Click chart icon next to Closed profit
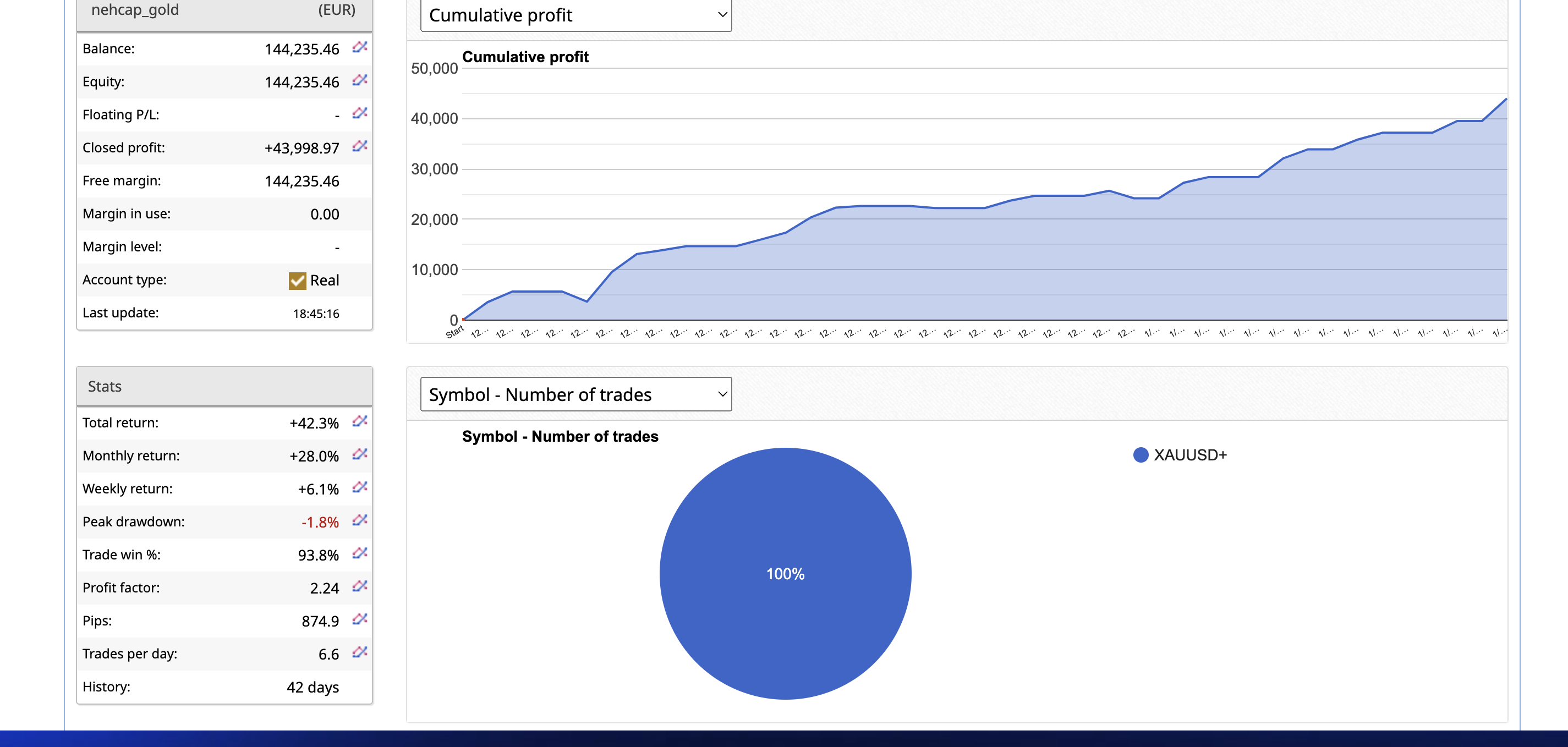Screen dimensions: 1568x747 (359, 146)
